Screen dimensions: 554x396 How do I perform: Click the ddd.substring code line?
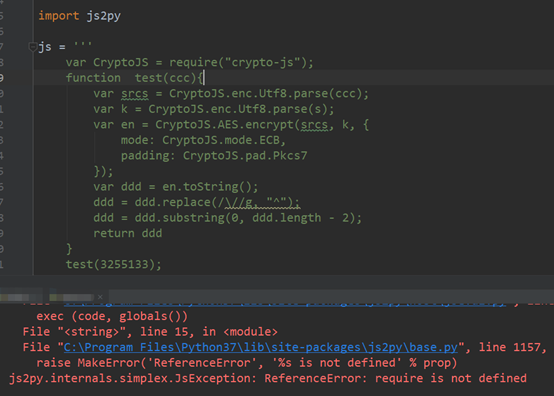point(228,218)
